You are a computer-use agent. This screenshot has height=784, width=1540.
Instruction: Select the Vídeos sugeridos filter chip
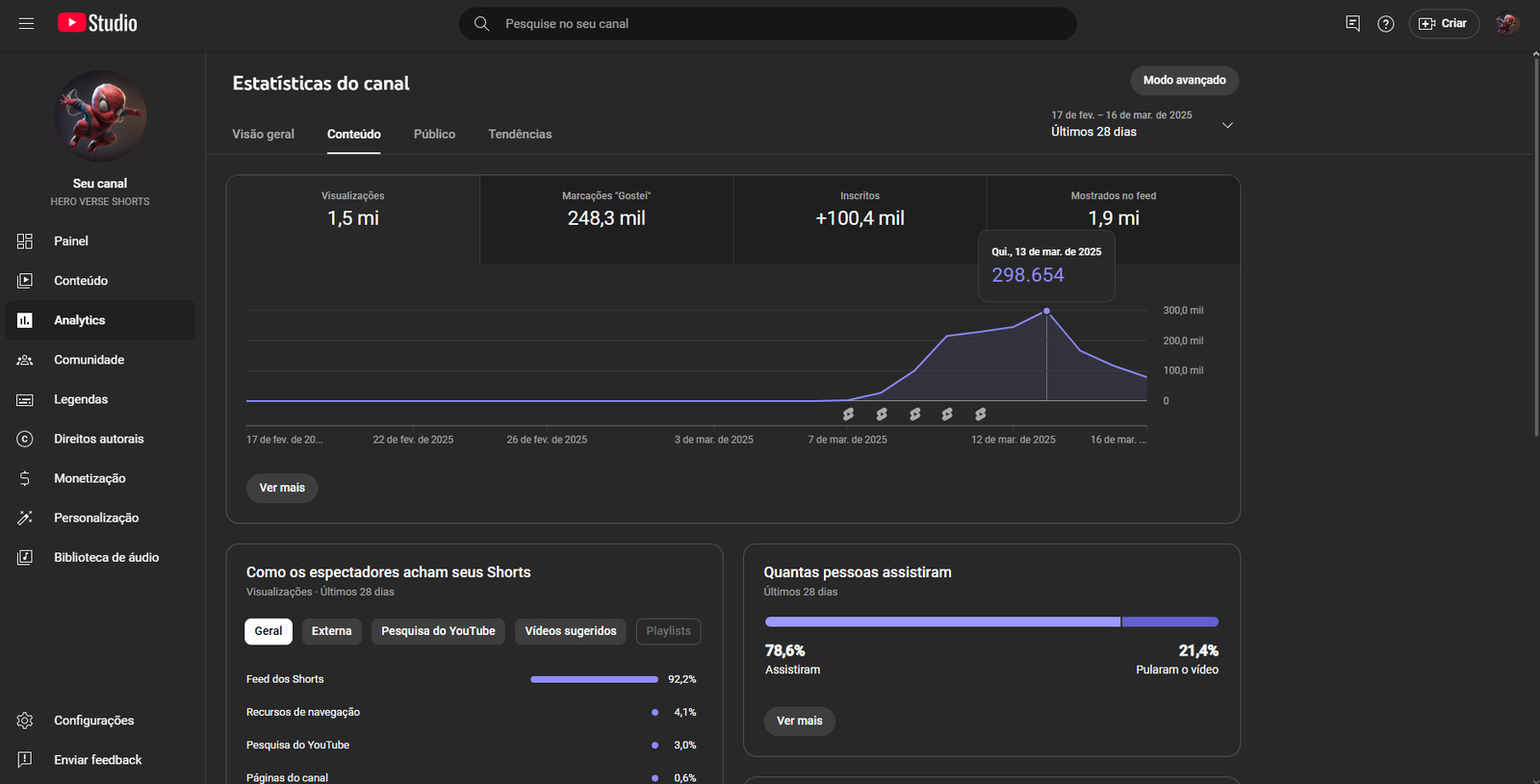[570, 631]
